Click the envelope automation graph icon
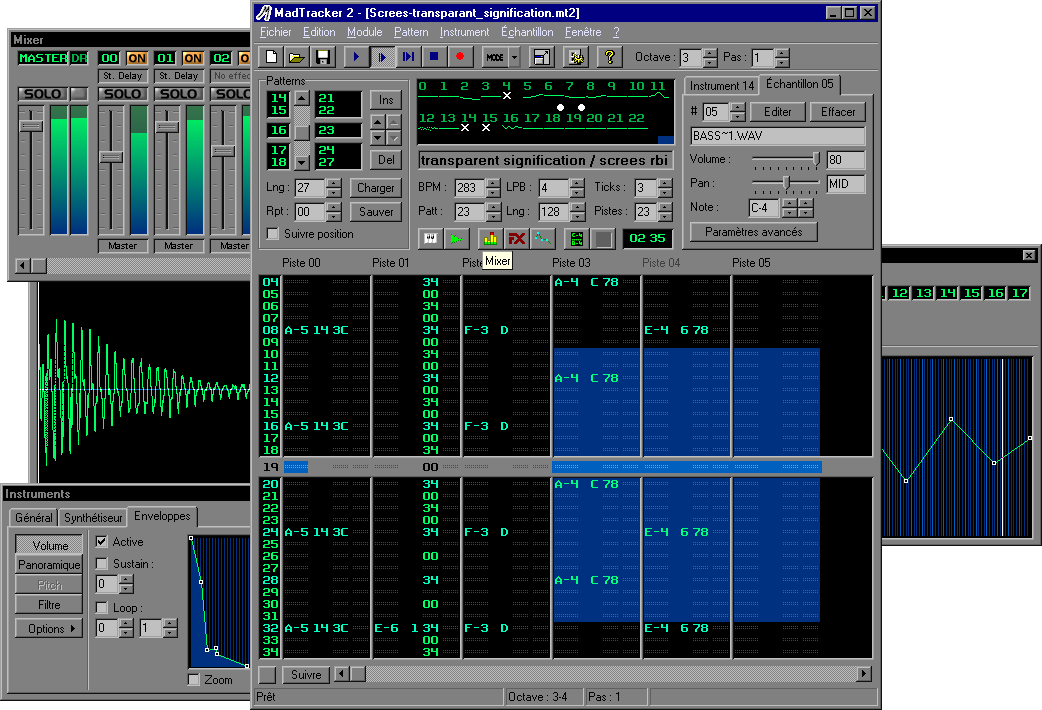Viewport: 1042px width, 710px height. point(542,238)
